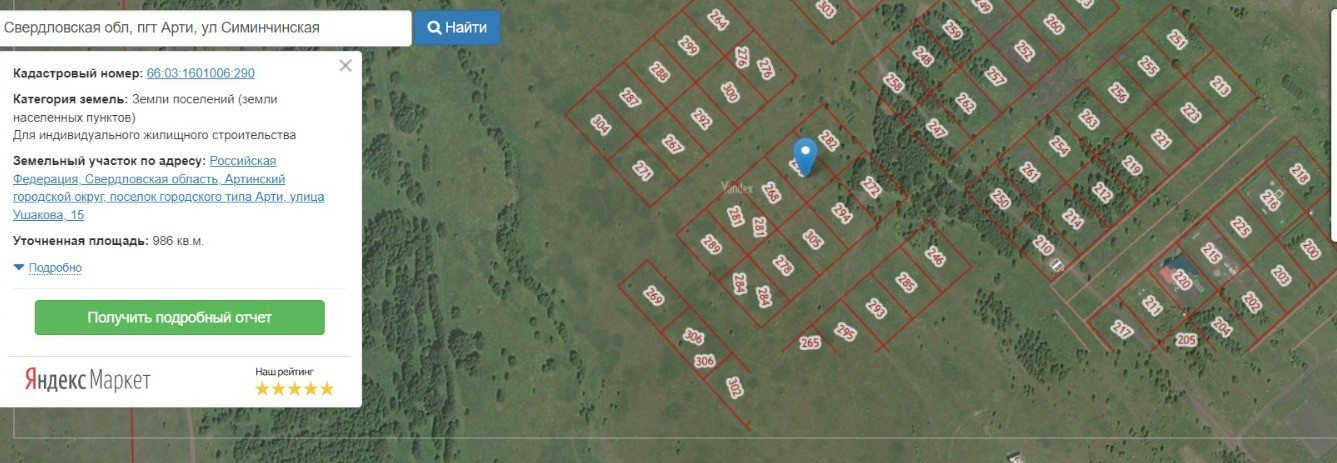Open cadastral number 66:03:1601006:290 link
The width and height of the screenshot is (1337, 463).
[200, 74]
